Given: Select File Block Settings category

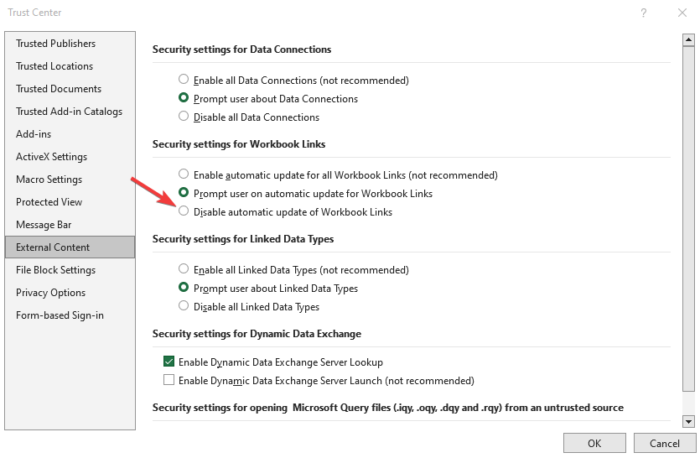Looking at the screenshot, I should (x=56, y=270).
